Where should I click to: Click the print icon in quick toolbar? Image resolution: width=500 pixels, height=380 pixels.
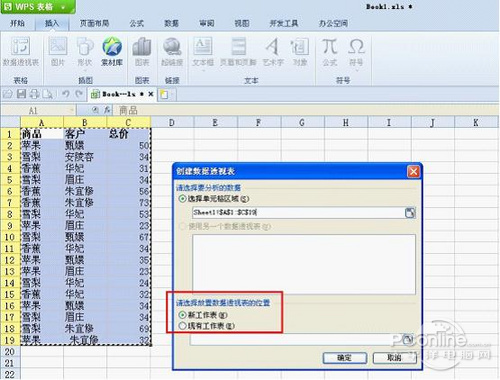pos(34,94)
